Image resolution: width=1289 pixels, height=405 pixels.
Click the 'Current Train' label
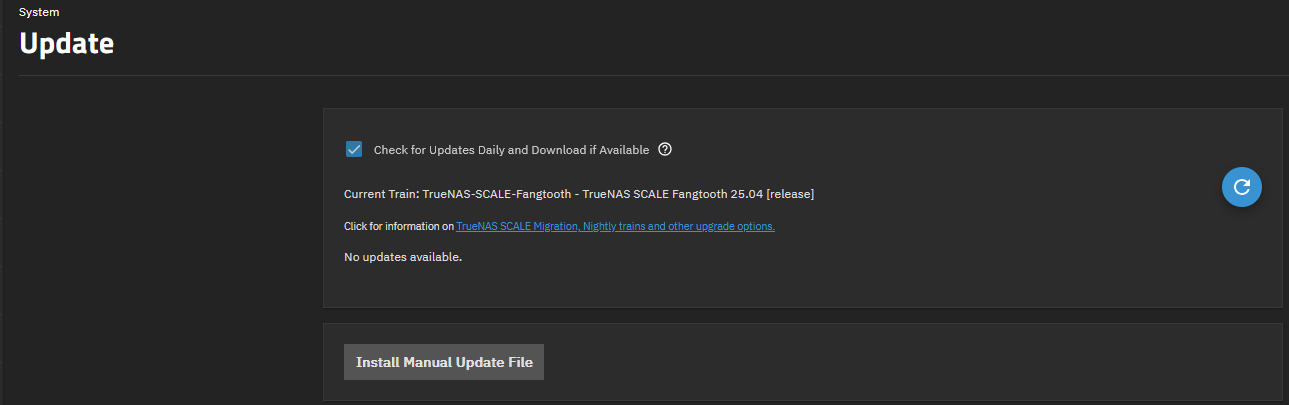[382, 194]
